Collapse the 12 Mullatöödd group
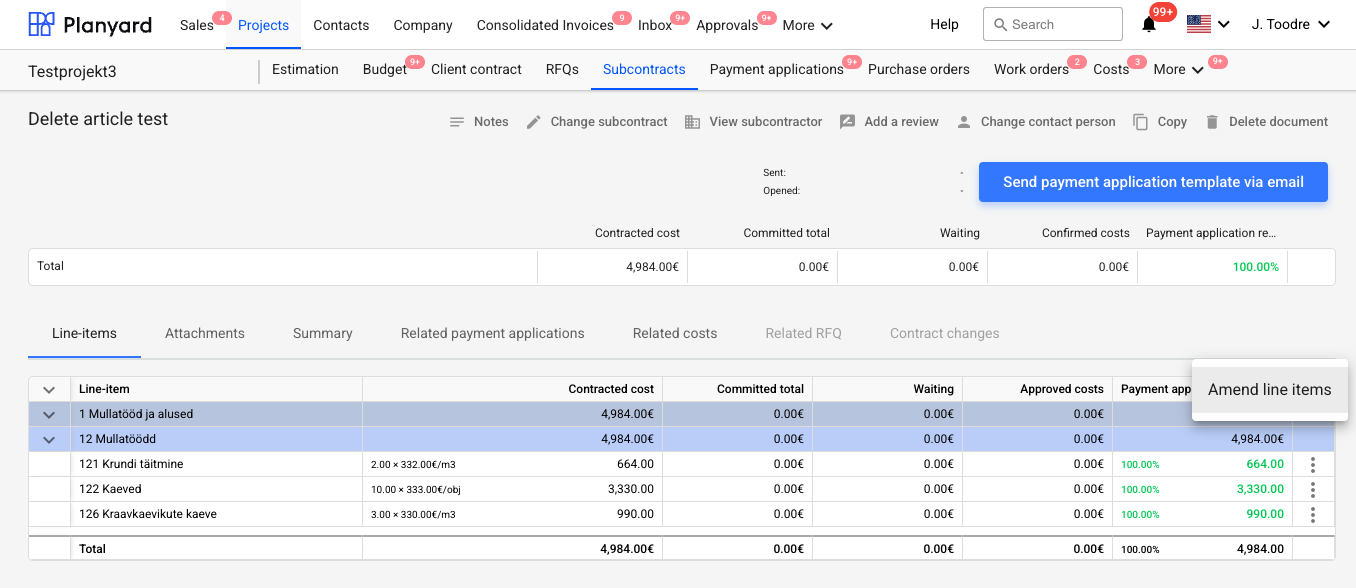The width and height of the screenshot is (1356, 588). 49,440
